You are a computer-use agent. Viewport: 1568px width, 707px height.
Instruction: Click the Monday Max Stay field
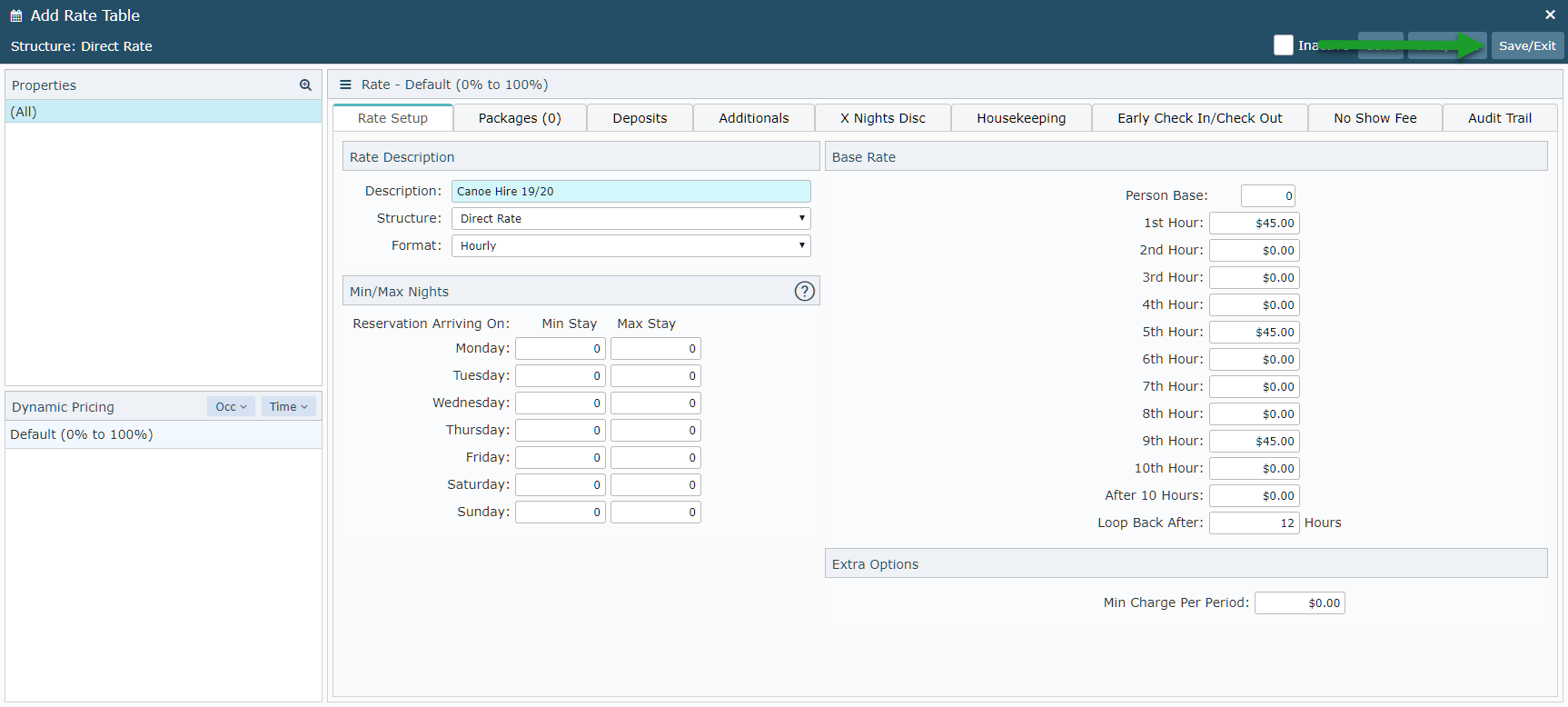point(655,349)
